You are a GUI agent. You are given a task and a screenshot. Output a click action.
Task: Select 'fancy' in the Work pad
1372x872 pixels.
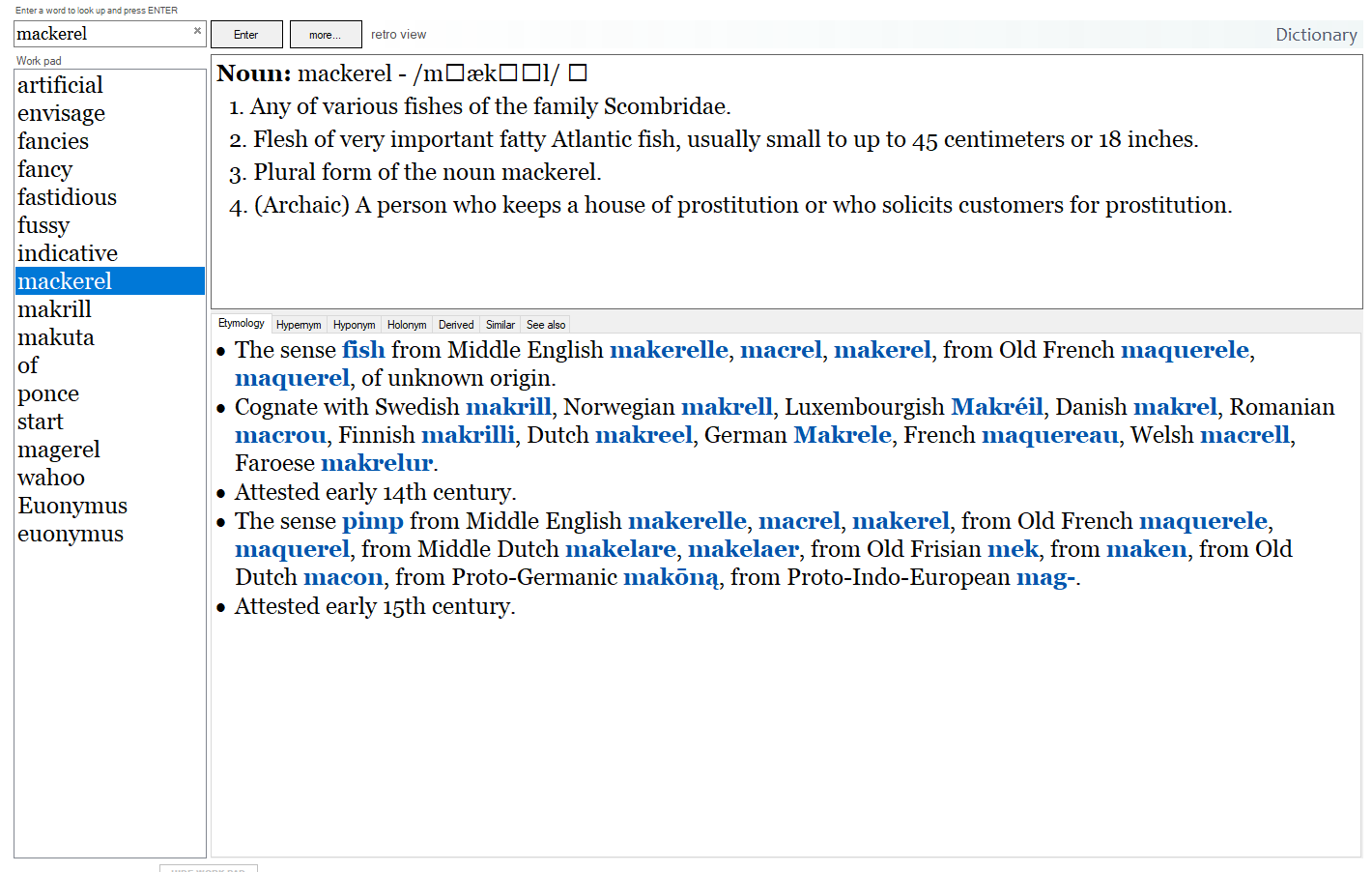[x=110, y=169]
